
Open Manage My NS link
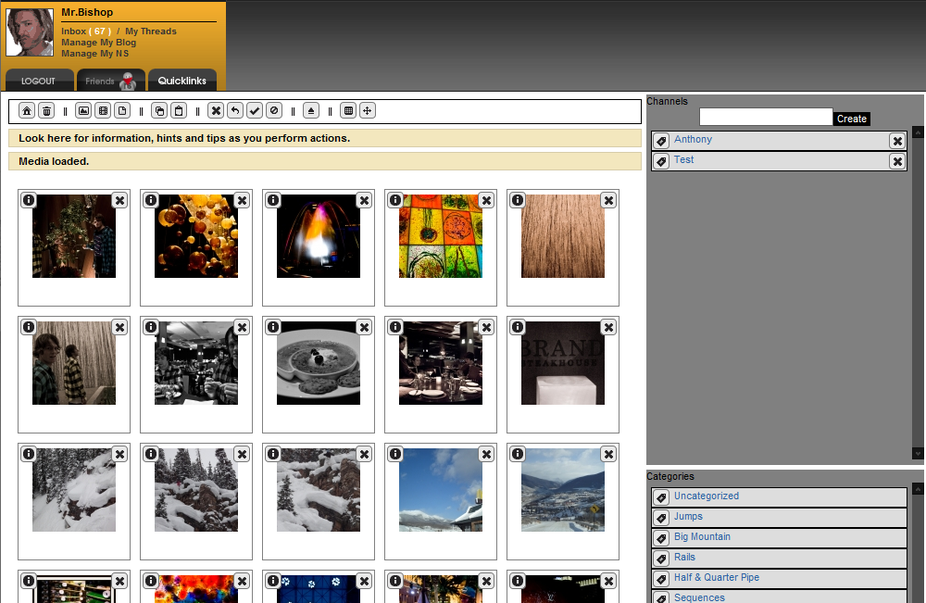95,54
